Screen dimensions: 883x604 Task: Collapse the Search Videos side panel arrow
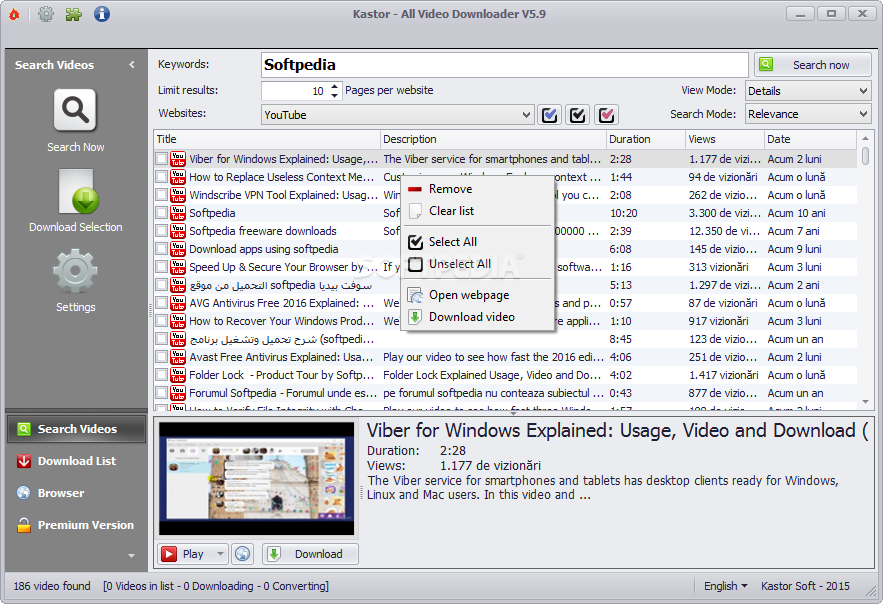pyautogui.click(x=132, y=65)
